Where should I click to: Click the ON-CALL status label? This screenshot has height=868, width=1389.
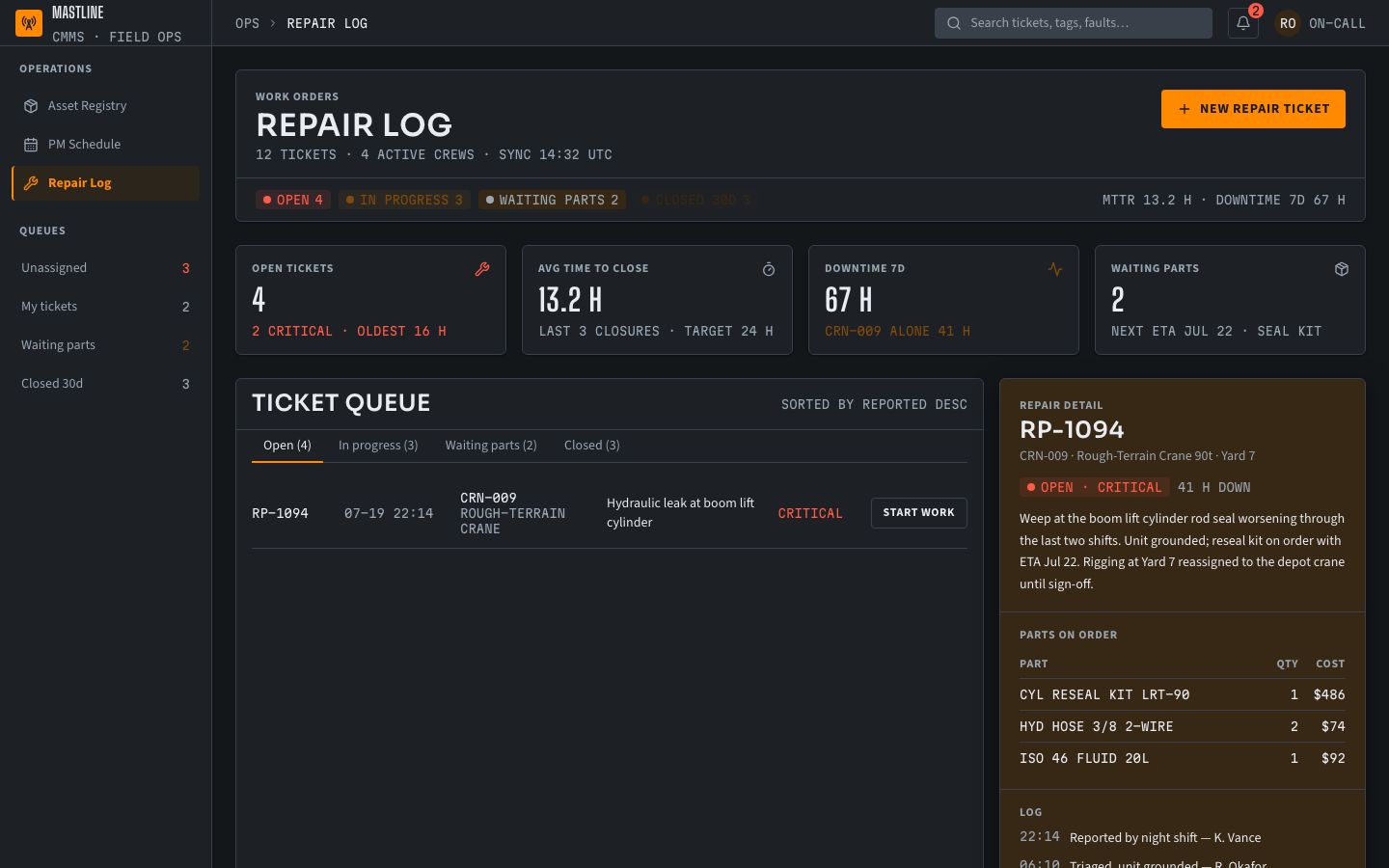(x=1337, y=23)
